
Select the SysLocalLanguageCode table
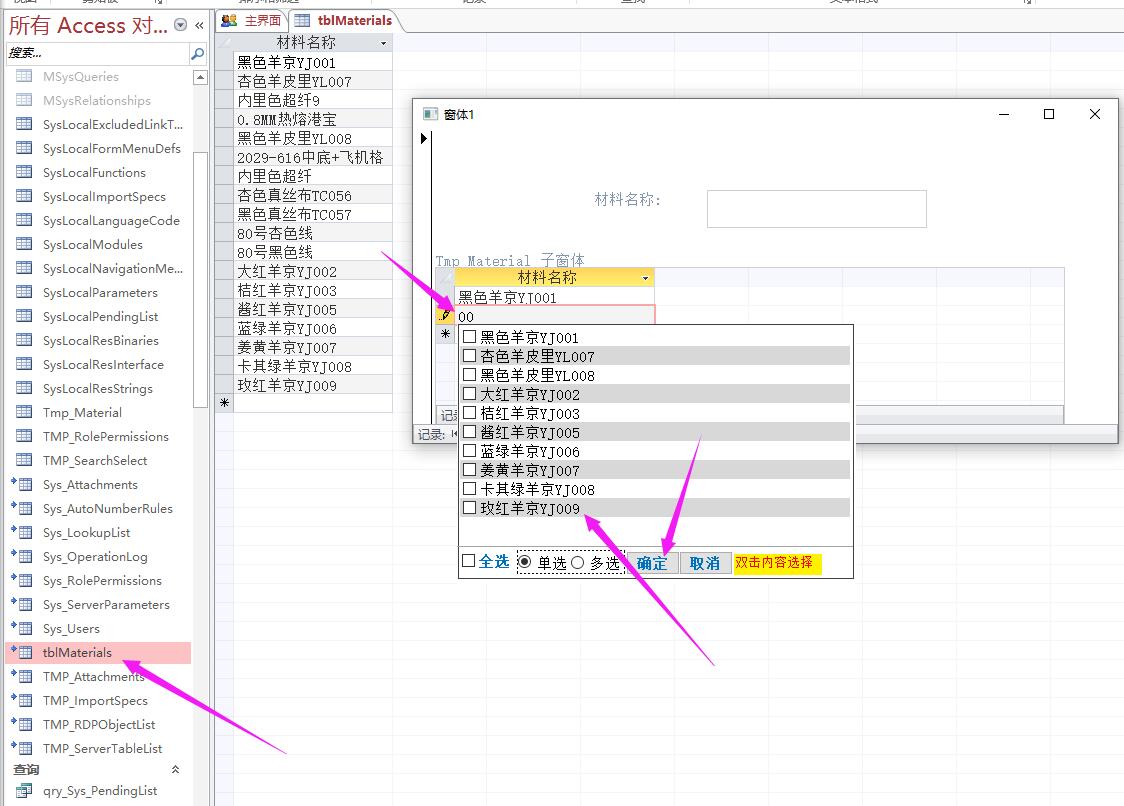point(111,220)
